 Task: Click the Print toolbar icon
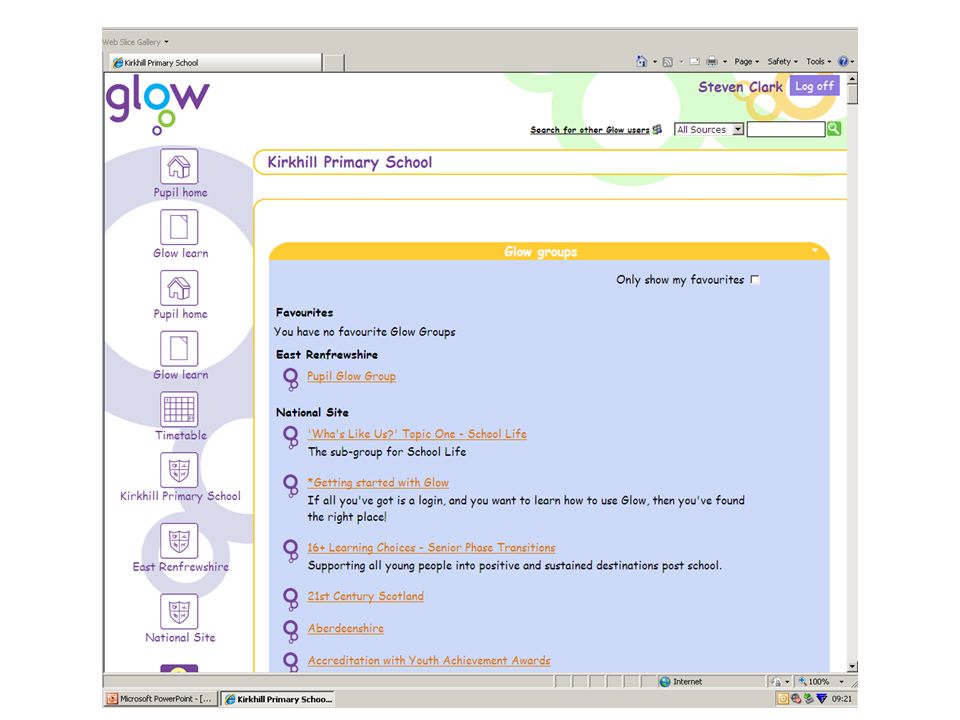(x=711, y=61)
